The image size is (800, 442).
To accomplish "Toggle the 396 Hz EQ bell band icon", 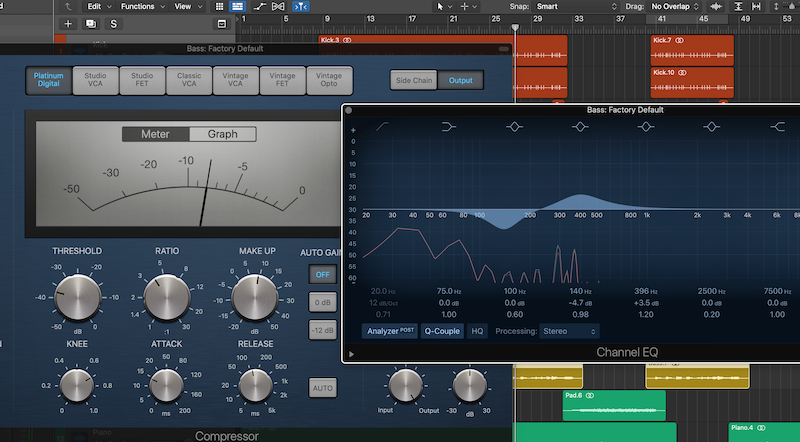I will coord(646,127).
